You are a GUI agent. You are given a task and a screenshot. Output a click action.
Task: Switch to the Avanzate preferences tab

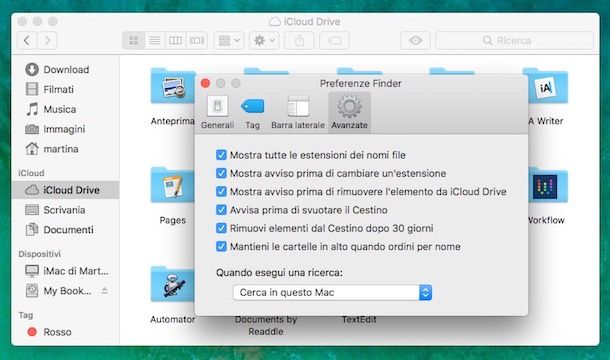349,112
